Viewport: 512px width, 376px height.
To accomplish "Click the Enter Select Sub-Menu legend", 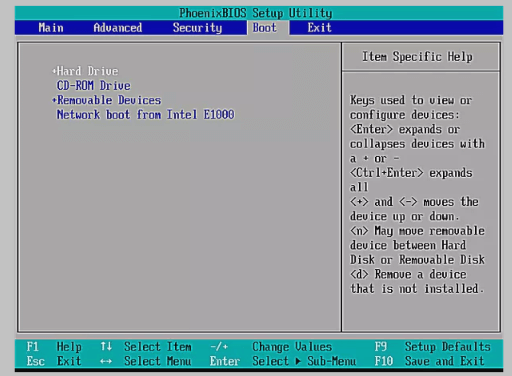I will click(x=283, y=361).
